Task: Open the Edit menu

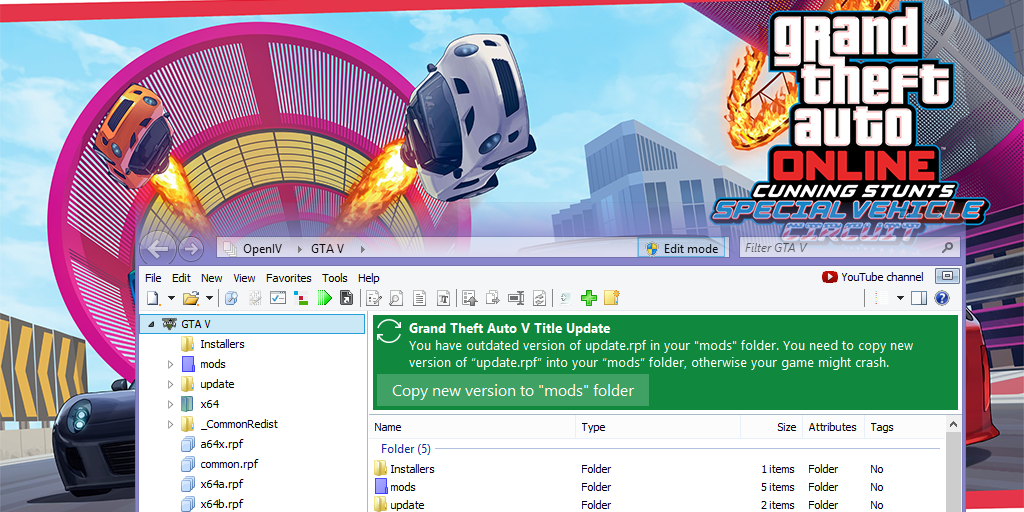Action: point(182,278)
